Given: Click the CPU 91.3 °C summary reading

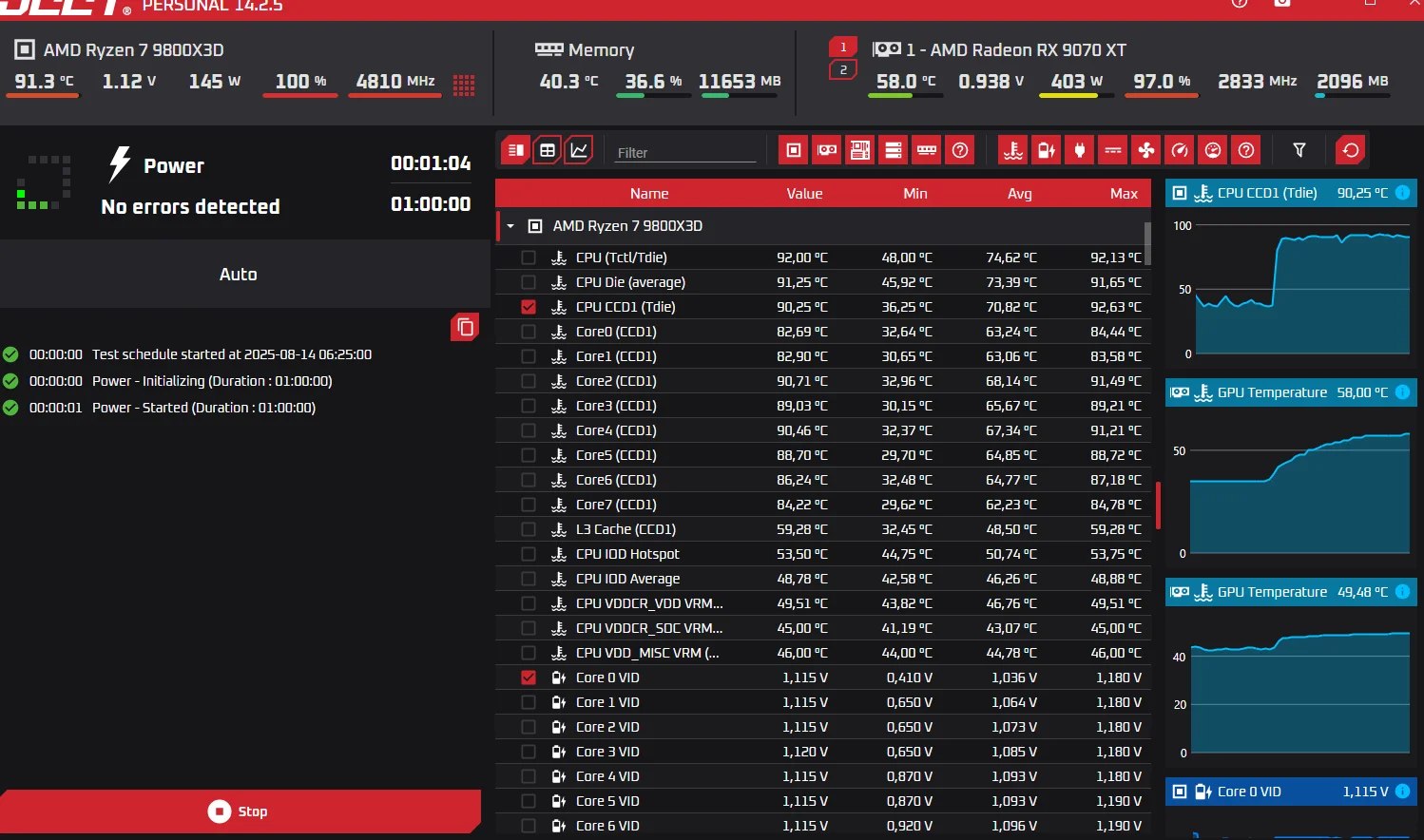Looking at the screenshot, I should pos(44,82).
